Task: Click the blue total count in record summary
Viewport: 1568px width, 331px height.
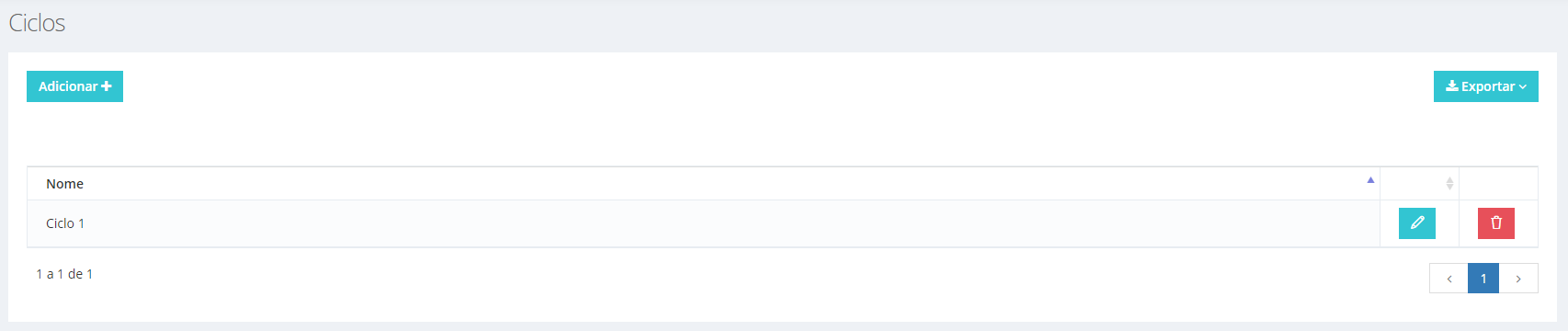Action: click(x=89, y=274)
